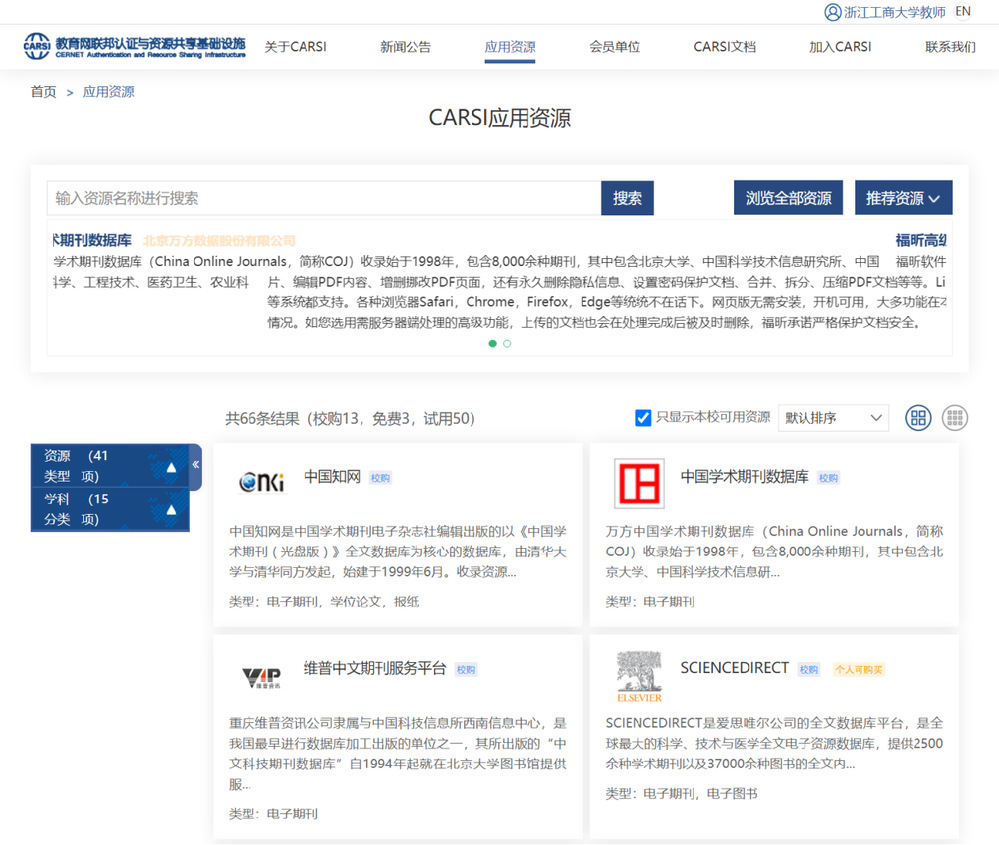
Task: Switch to large grid view icon
Action: pos(917,418)
